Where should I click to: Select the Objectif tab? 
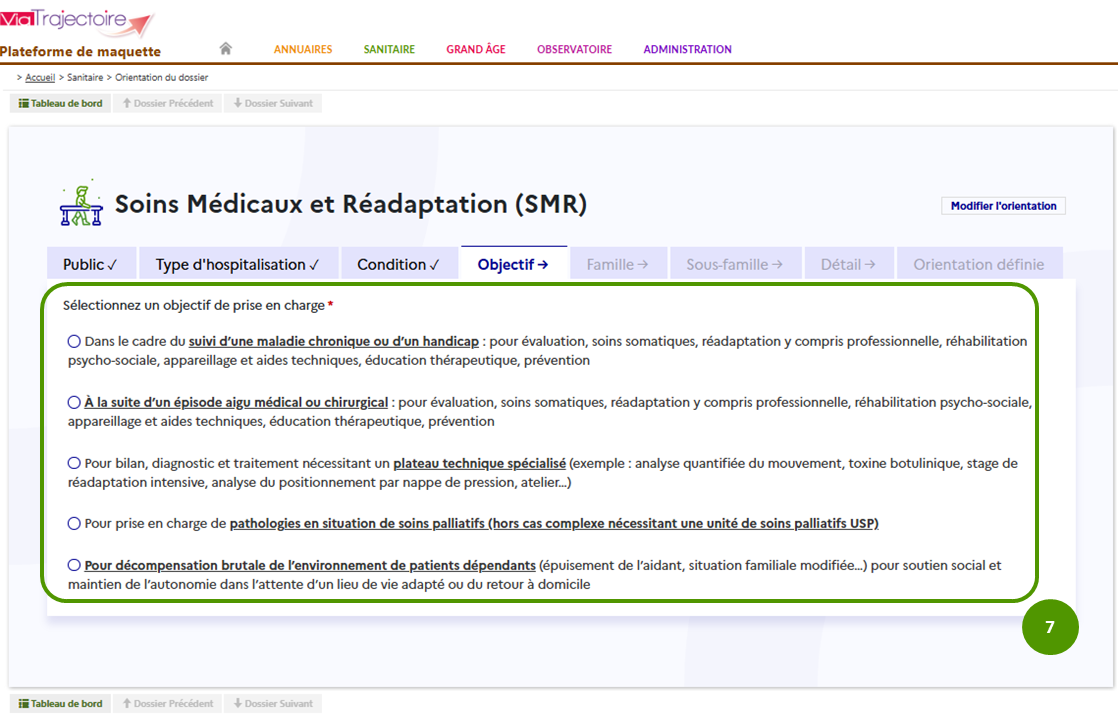click(513, 264)
